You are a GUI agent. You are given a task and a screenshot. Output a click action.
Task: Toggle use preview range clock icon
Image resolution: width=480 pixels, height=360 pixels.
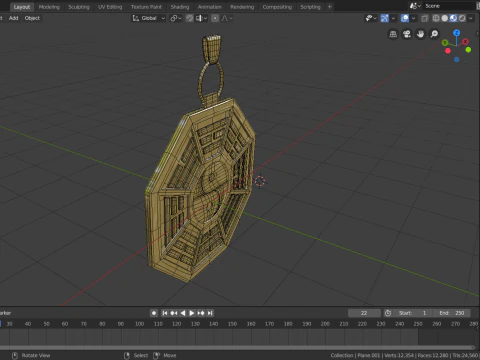[388, 313]
